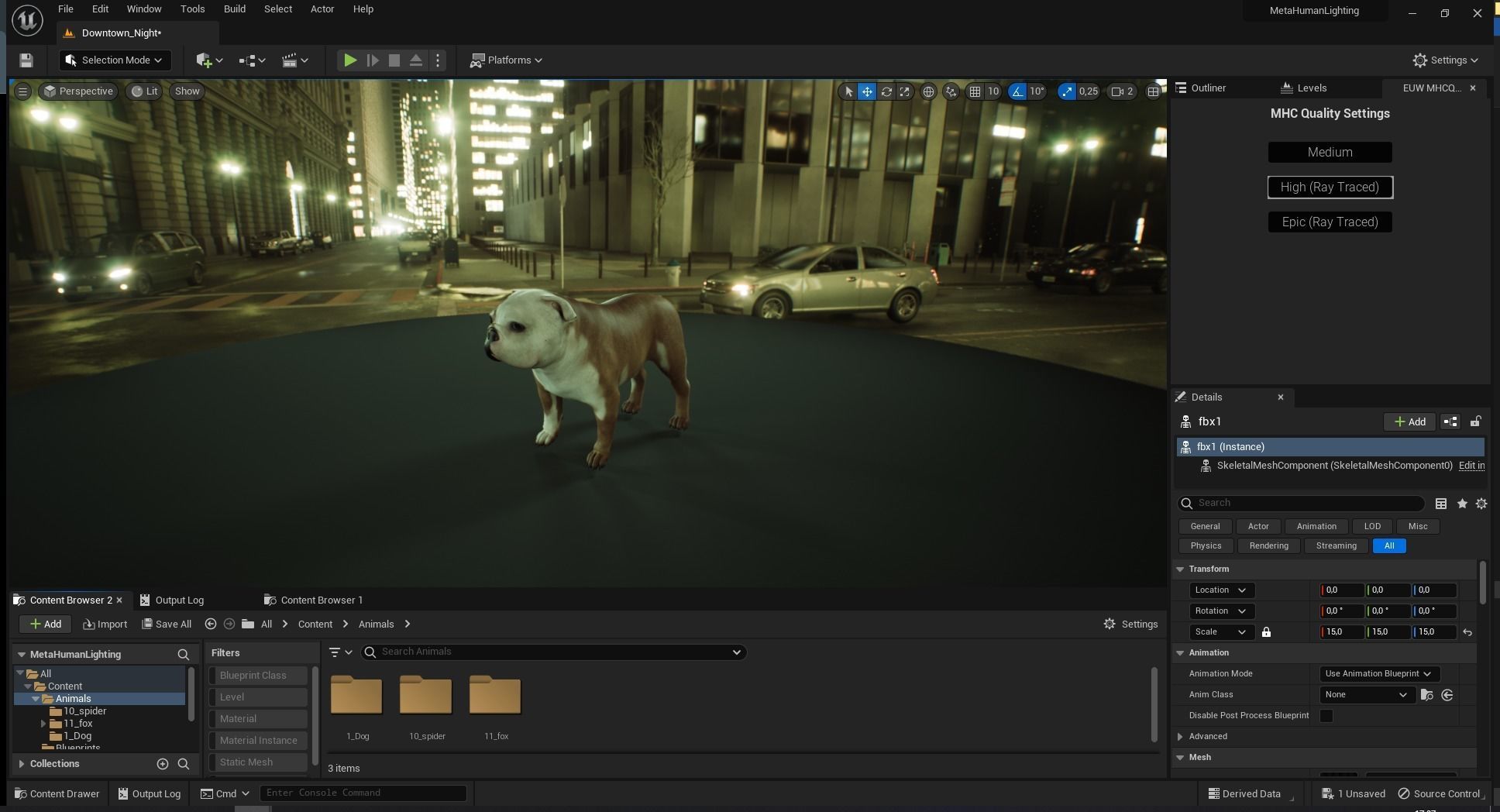Open the viewport options hamburger menu
Viewport: 1500px width, 812px height.
pyautogui.click(x=22, y=91)
